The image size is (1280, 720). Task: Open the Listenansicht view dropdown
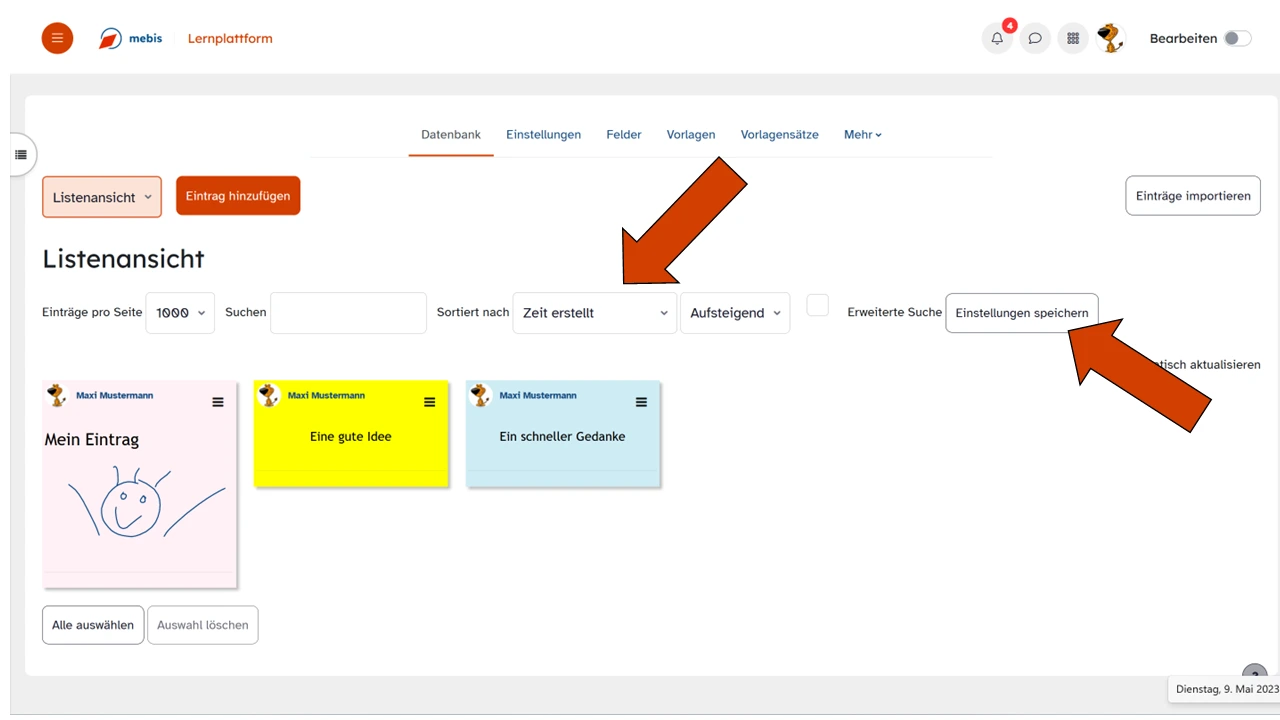click(x=102, y=197)
